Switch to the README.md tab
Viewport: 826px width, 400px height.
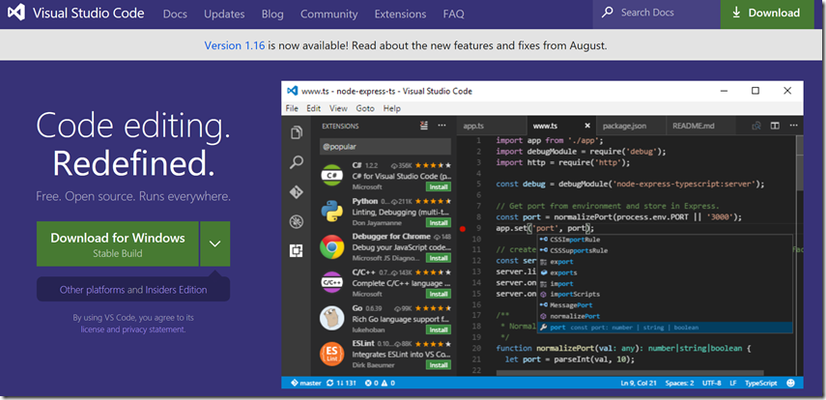700,126
